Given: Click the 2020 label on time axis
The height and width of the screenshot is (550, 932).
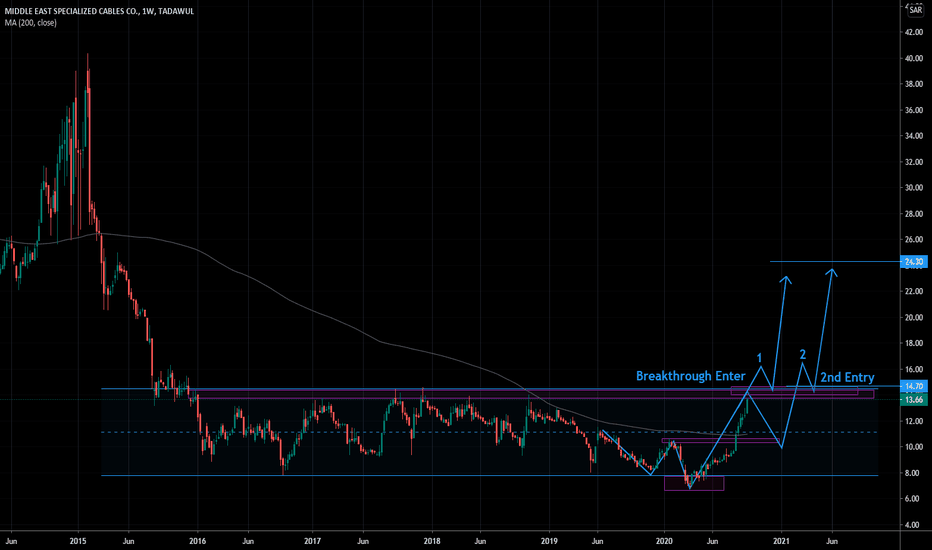Looking at the screenshot, I should pyautogui.click(x=664, y=541).
